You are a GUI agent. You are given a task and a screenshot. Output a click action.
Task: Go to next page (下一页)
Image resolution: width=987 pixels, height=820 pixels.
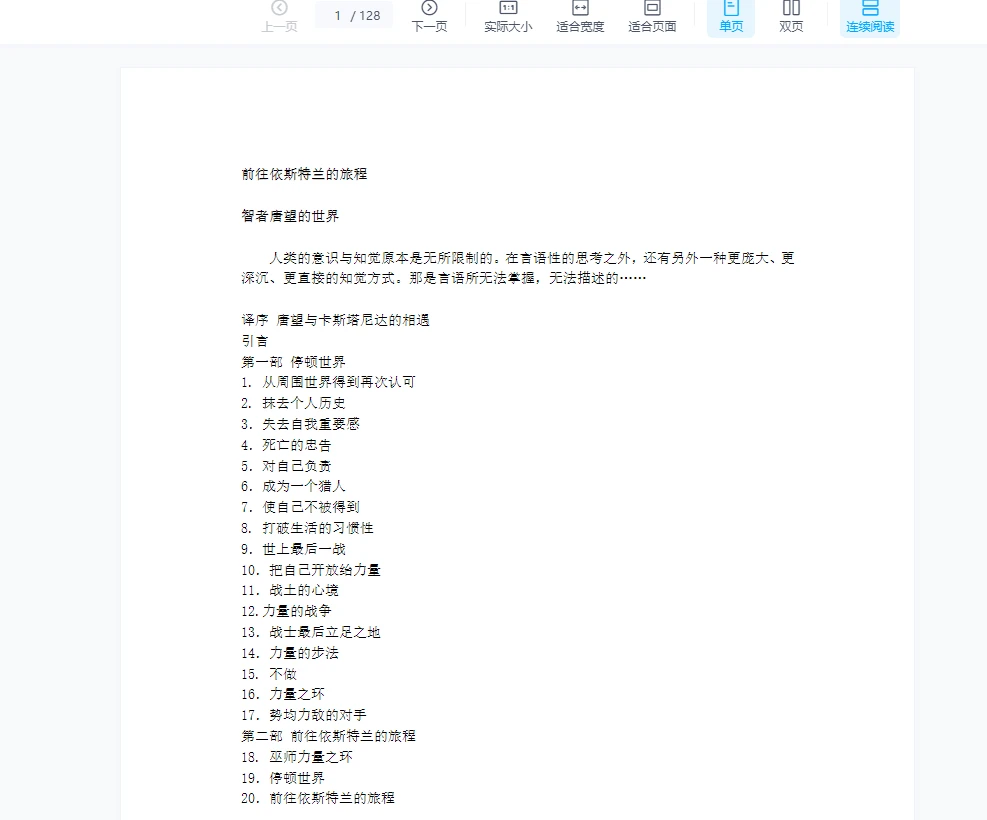click(429, 17)
